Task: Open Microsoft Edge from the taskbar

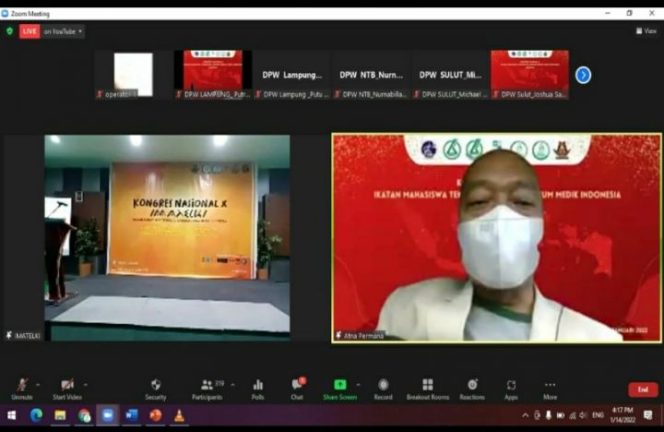Action: (x=36, y=415)
